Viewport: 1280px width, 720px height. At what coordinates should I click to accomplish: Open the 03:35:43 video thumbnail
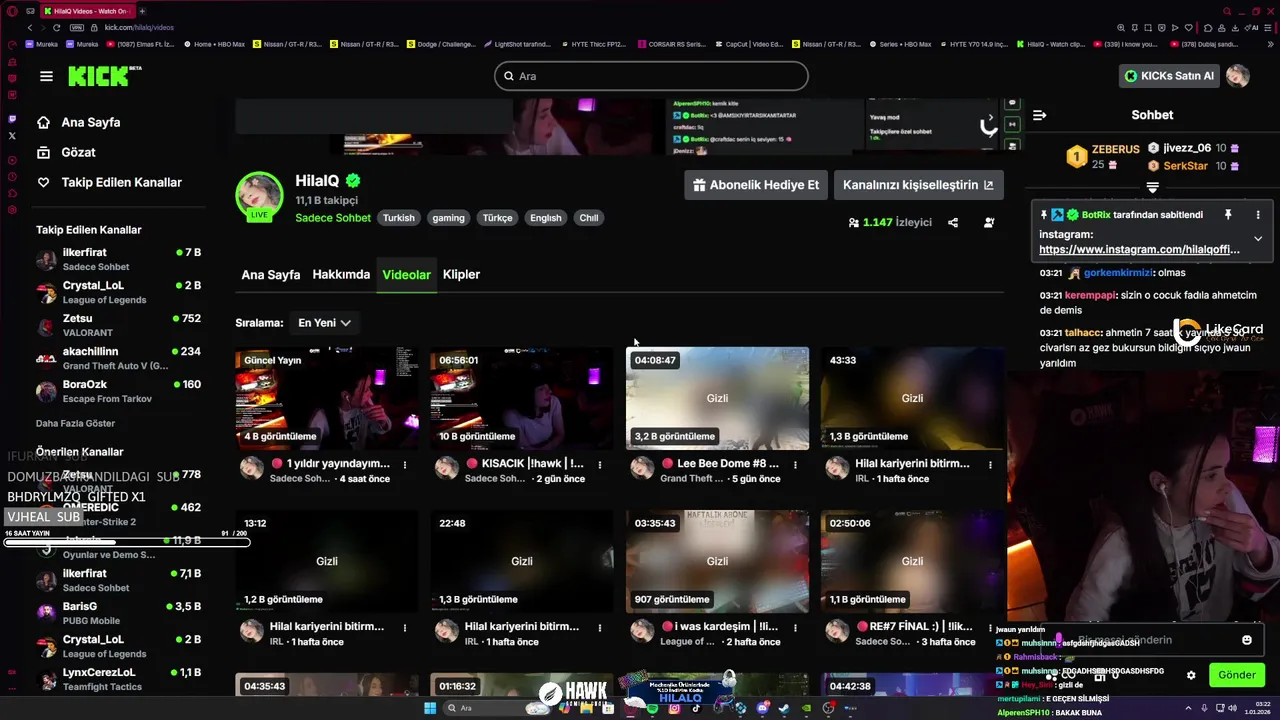[x=717, y=561]
